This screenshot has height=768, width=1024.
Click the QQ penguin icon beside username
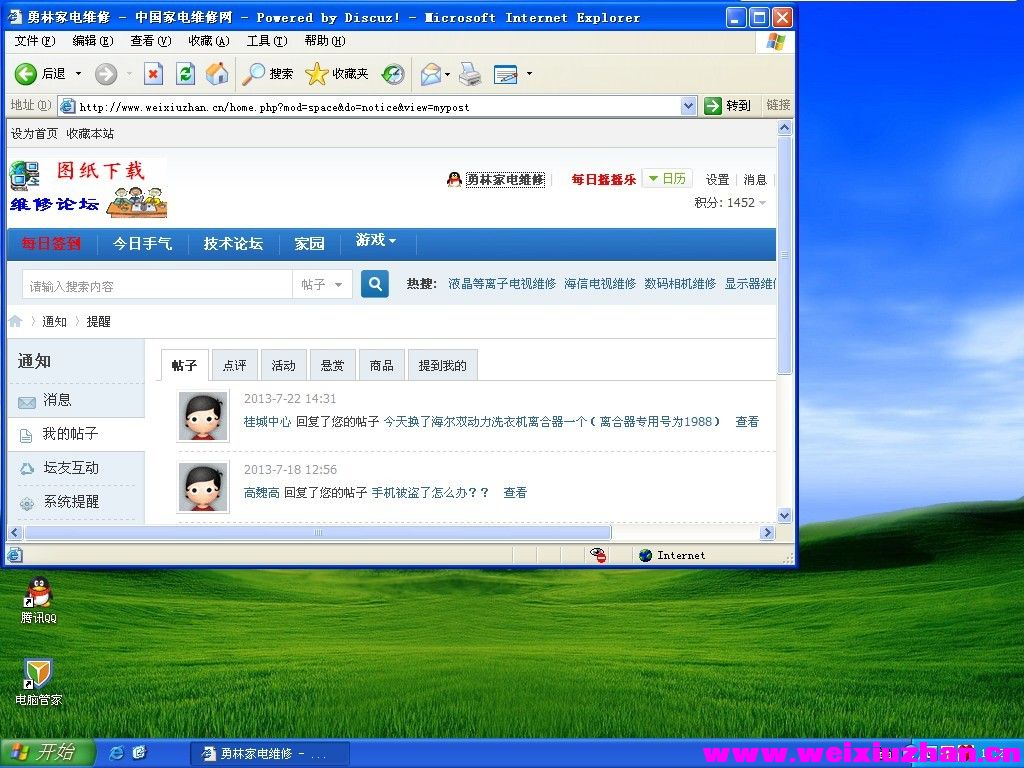coord(454,179)
